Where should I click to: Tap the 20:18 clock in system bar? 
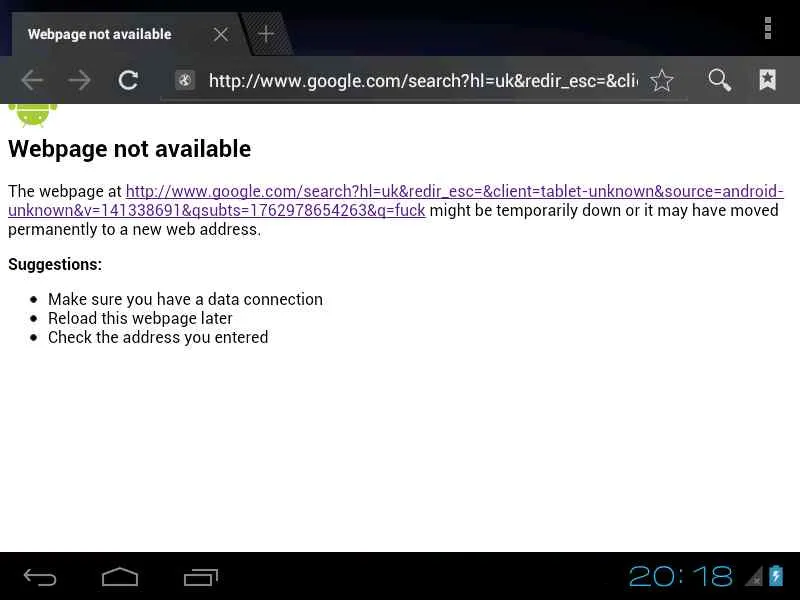point(681,577)
